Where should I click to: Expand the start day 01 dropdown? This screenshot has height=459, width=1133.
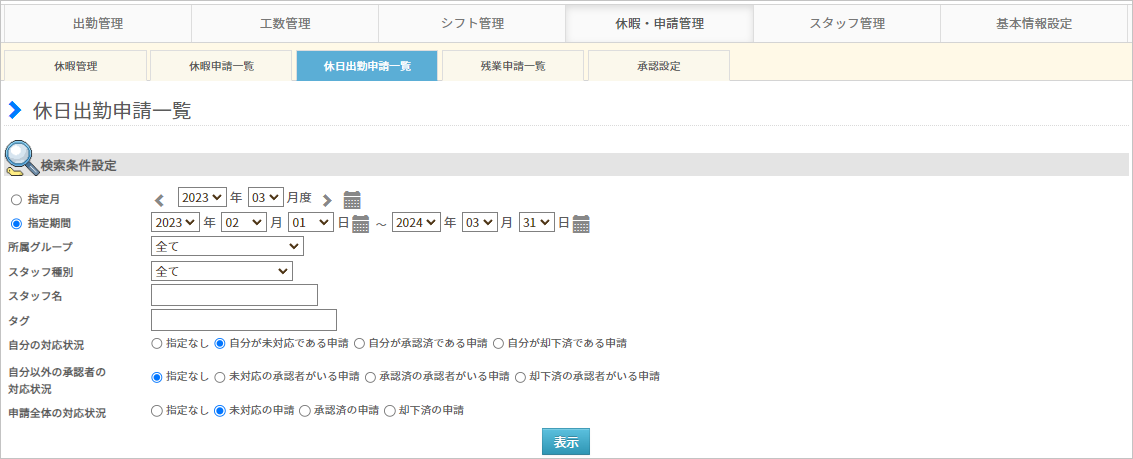point(310,223)
